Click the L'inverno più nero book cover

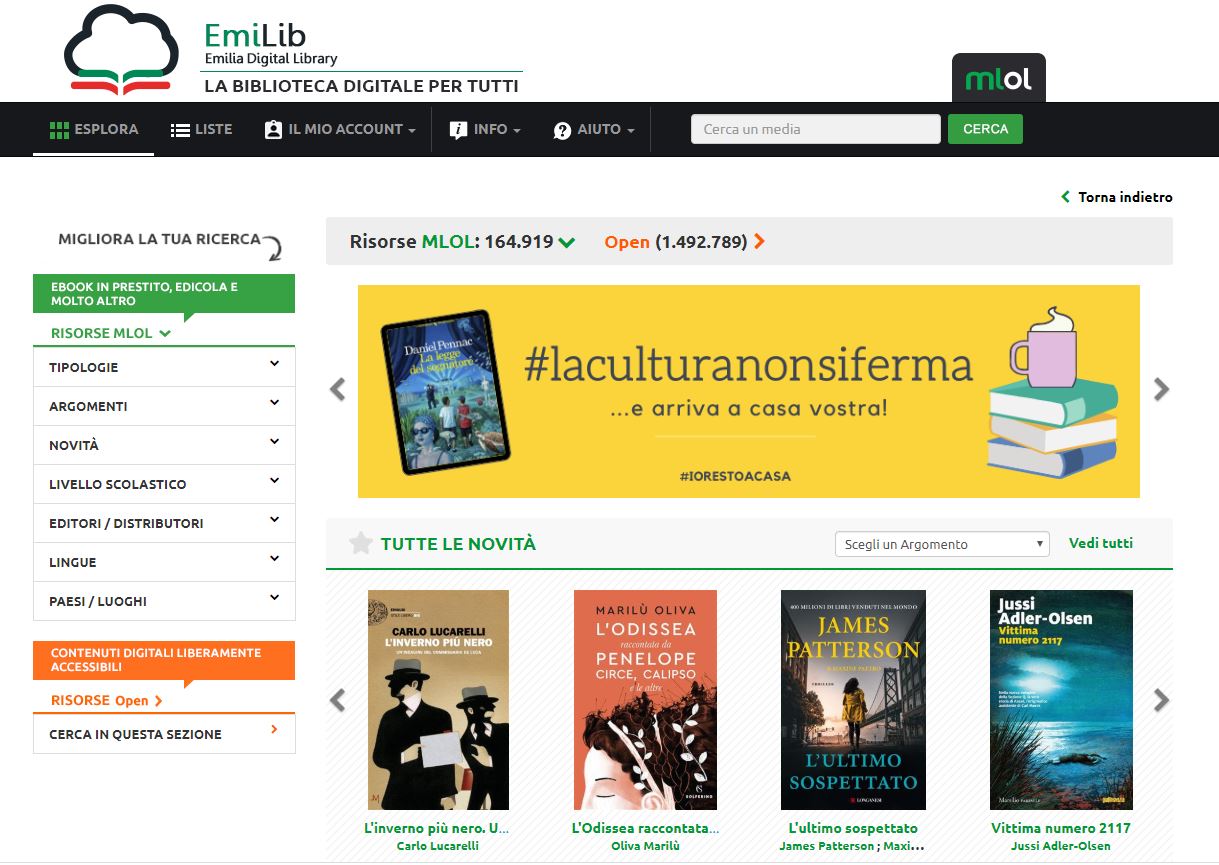[x=438, y=700]
